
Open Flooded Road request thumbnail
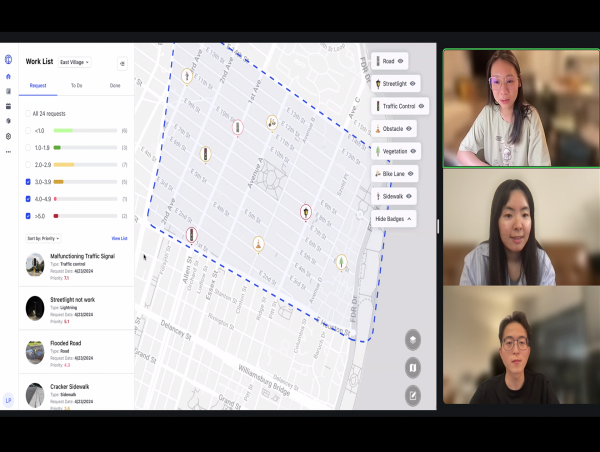35,352
